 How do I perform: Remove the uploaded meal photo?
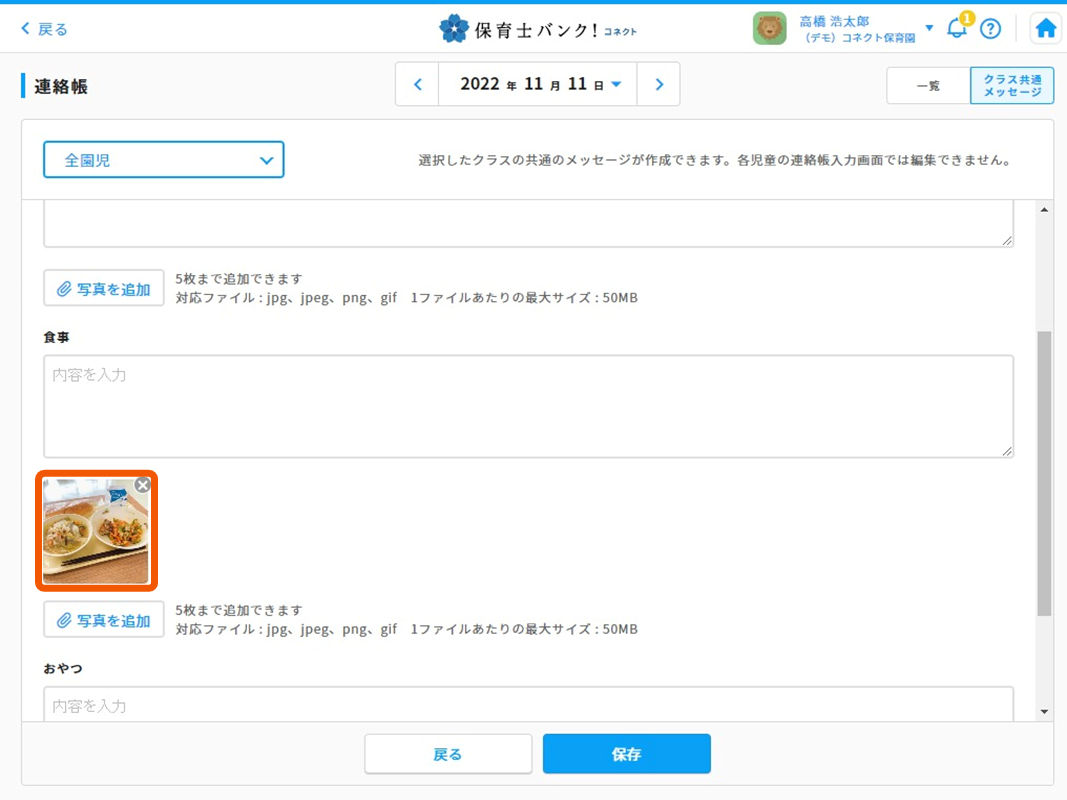143,485
